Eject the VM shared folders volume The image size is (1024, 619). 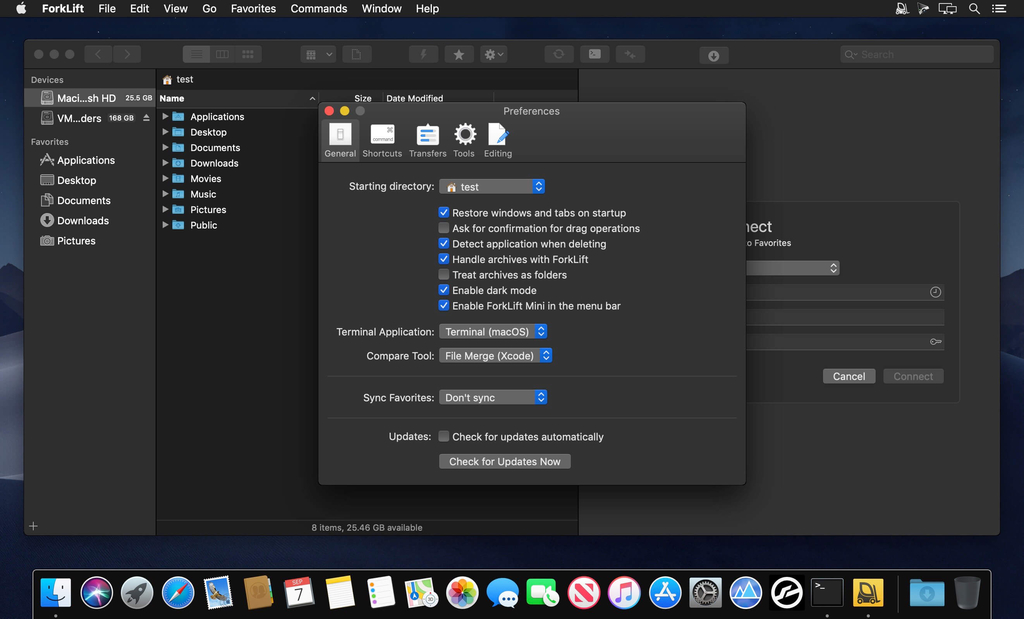pos(147,118)
